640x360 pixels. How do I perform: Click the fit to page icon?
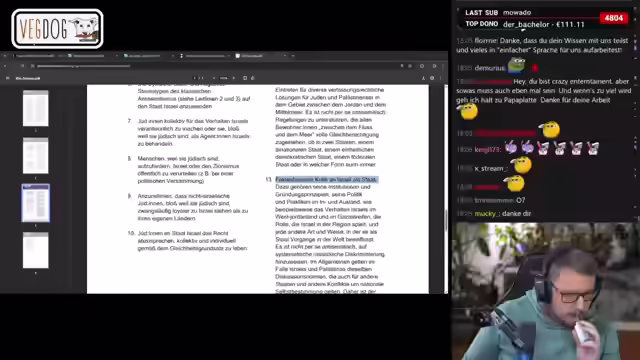click(x=245, y=78)
